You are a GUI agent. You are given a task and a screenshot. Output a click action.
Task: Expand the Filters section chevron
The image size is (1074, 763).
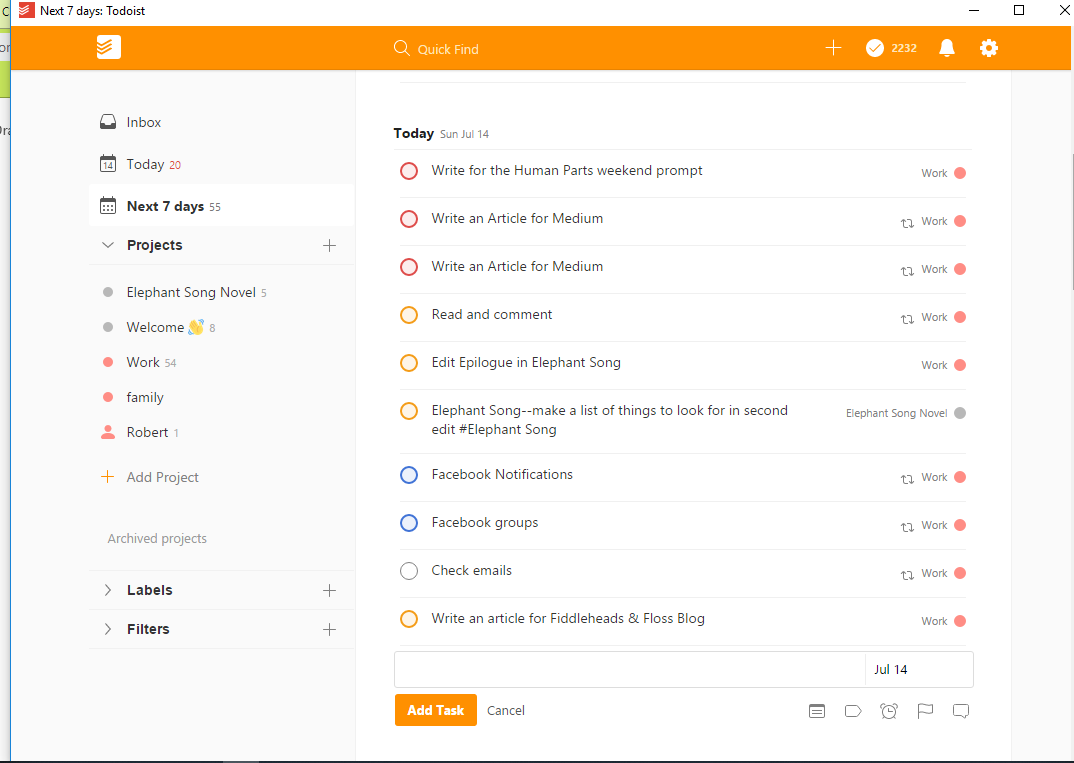(108, 629)
